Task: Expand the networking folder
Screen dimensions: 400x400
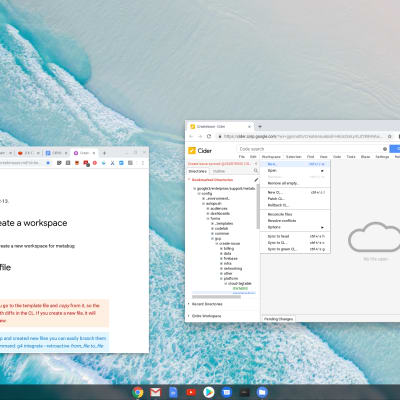Action: coord(221,268)
